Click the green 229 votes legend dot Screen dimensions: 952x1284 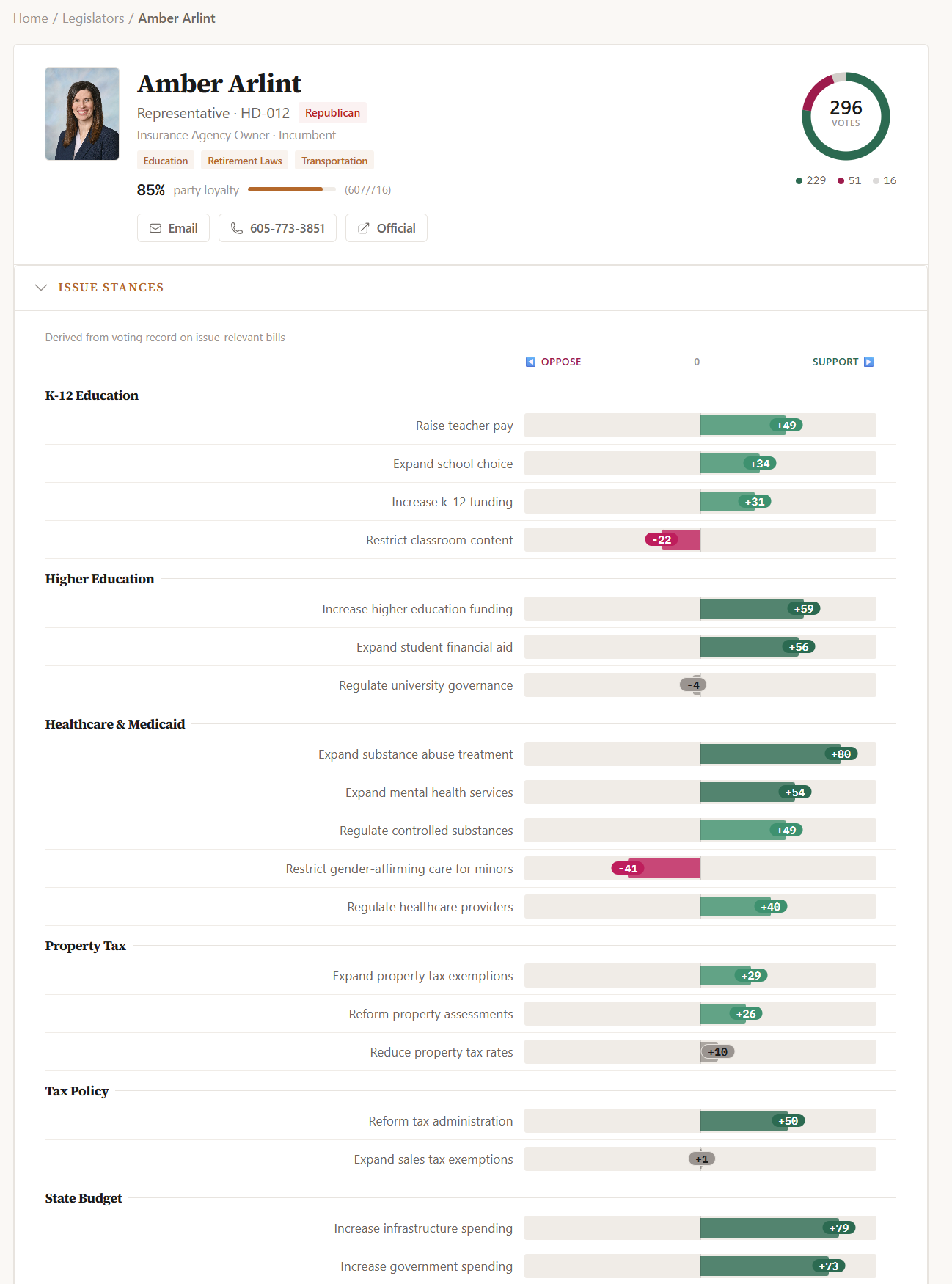tap(799, 181)
